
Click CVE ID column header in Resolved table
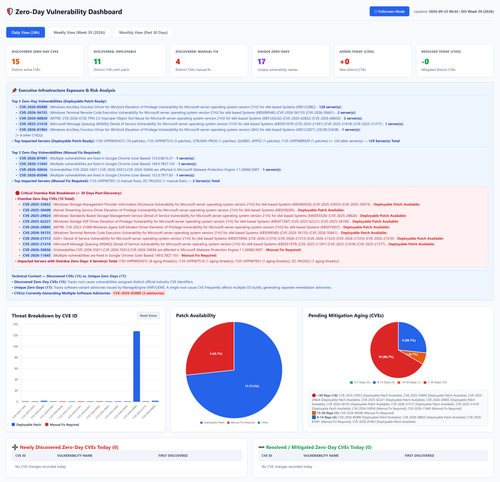tap(267, 456)
